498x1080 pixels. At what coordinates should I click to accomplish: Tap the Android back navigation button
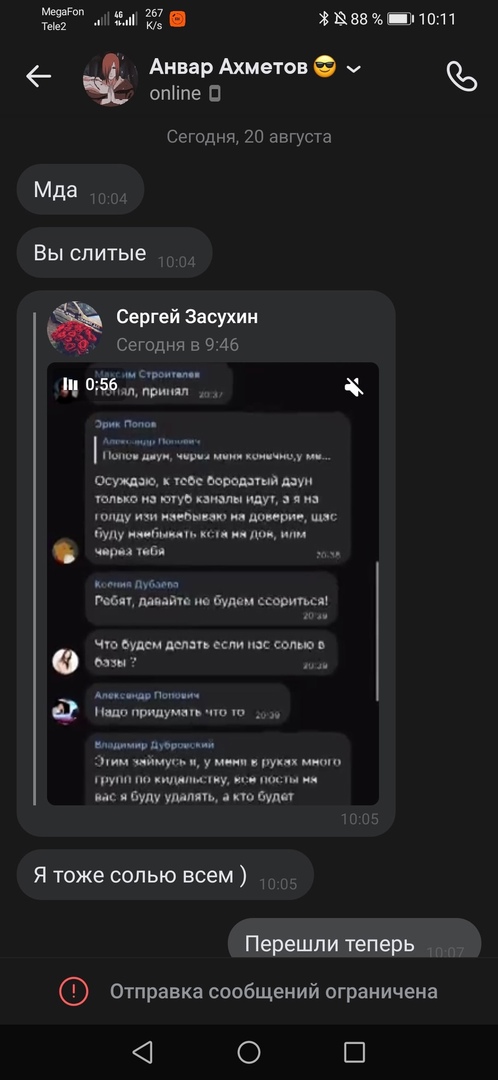pos(142,1052)
